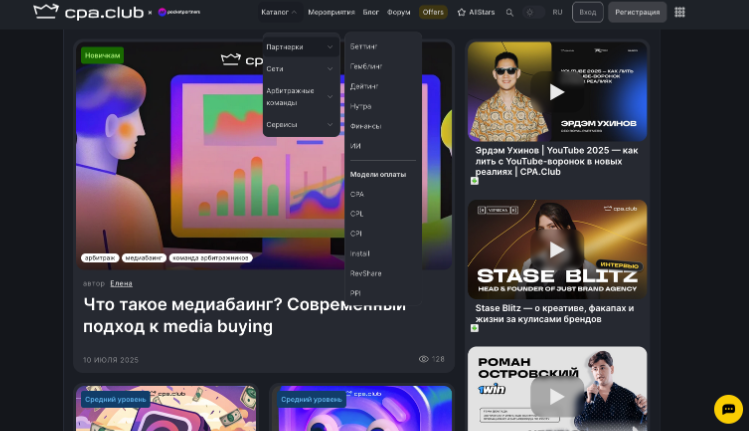
Task: Click the Новичкам badge
Action: (103, 55)
